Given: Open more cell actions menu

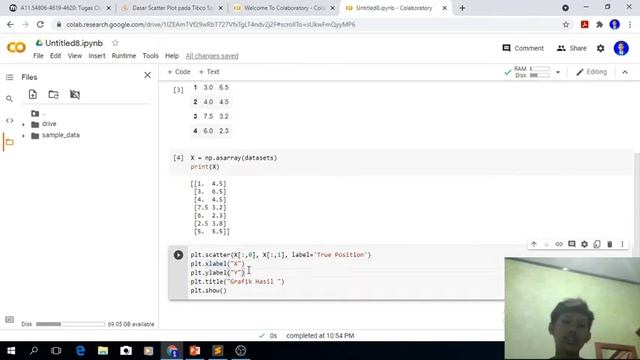Looking at the screenshot, I should (x=622, y=244).
